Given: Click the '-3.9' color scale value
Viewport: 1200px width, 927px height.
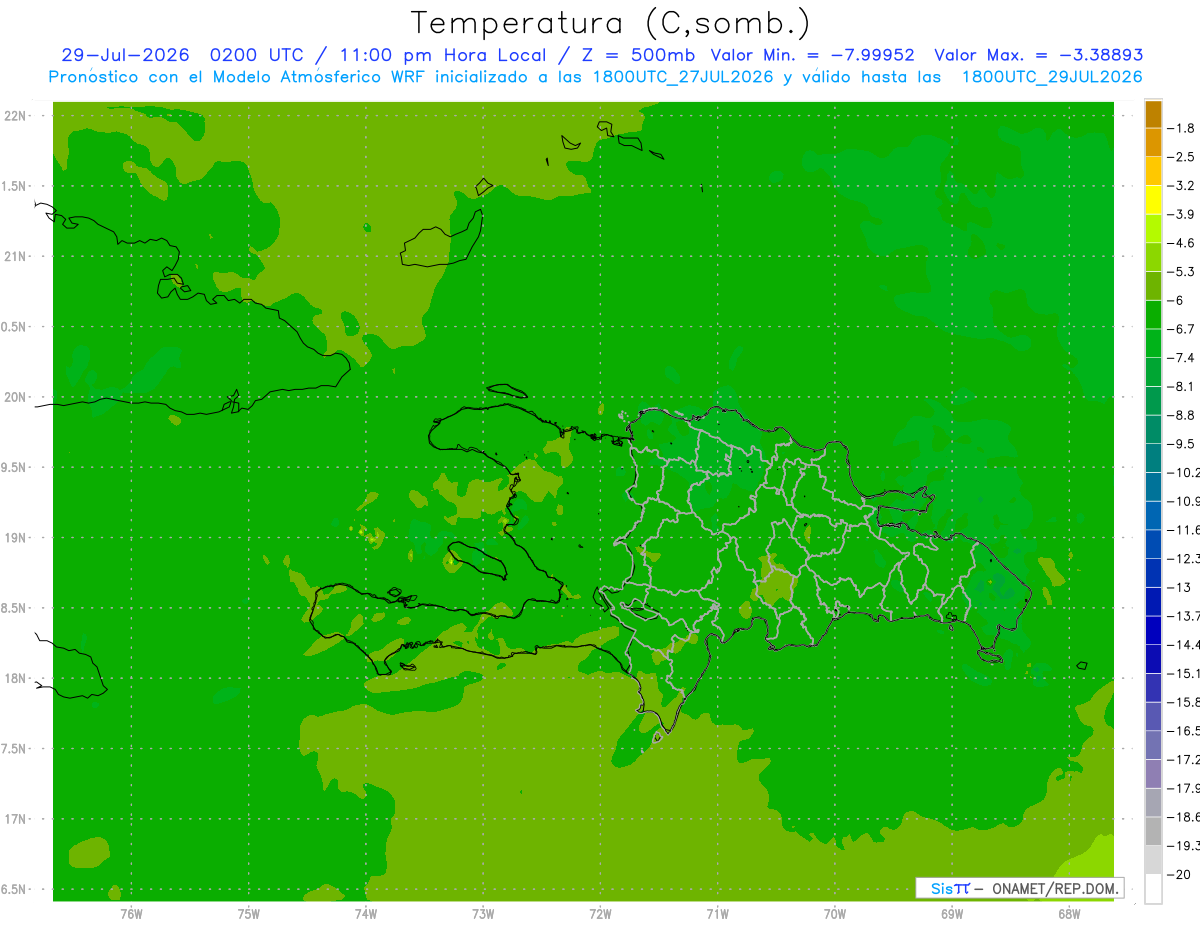Looking at the screenshot, I should [x=1182, y=214].
